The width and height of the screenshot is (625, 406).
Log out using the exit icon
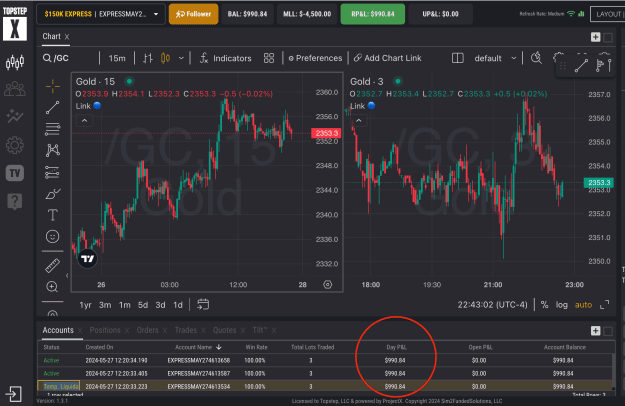pos(13,394)
